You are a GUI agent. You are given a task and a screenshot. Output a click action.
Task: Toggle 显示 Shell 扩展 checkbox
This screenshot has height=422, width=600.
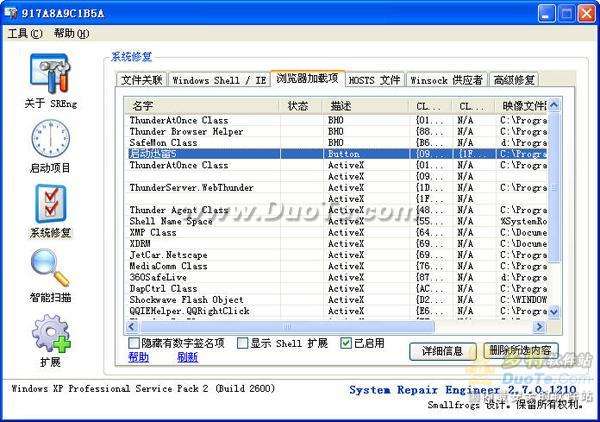(x=242, y=343)
